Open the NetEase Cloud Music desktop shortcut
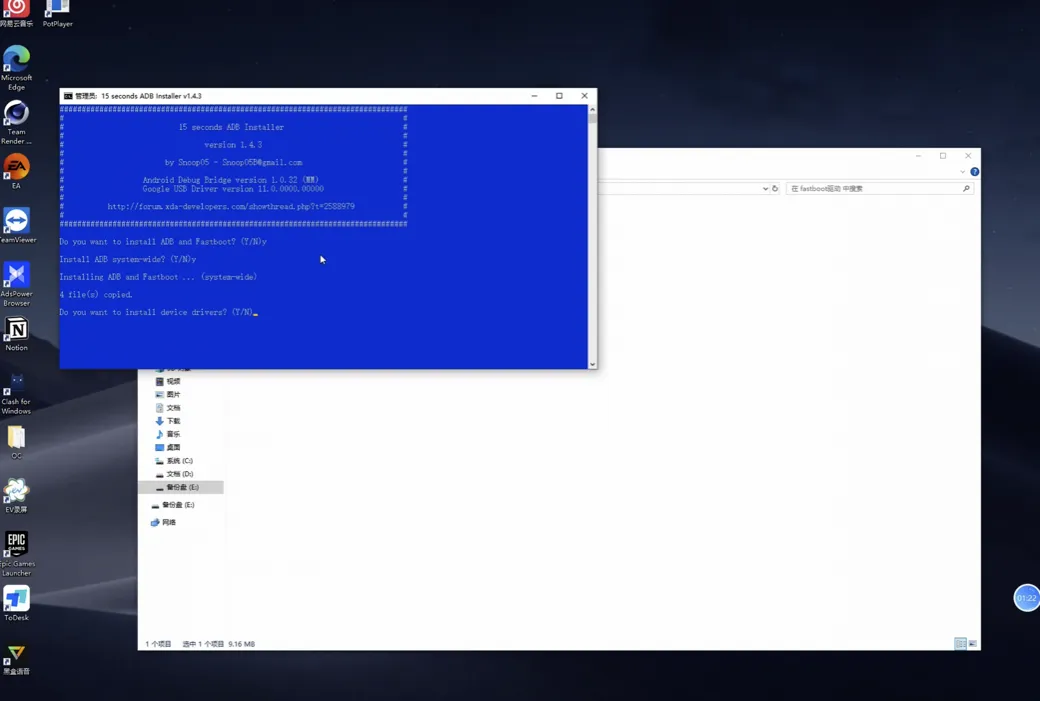Viewport: 1040px width, 701px height. [17, 13]
